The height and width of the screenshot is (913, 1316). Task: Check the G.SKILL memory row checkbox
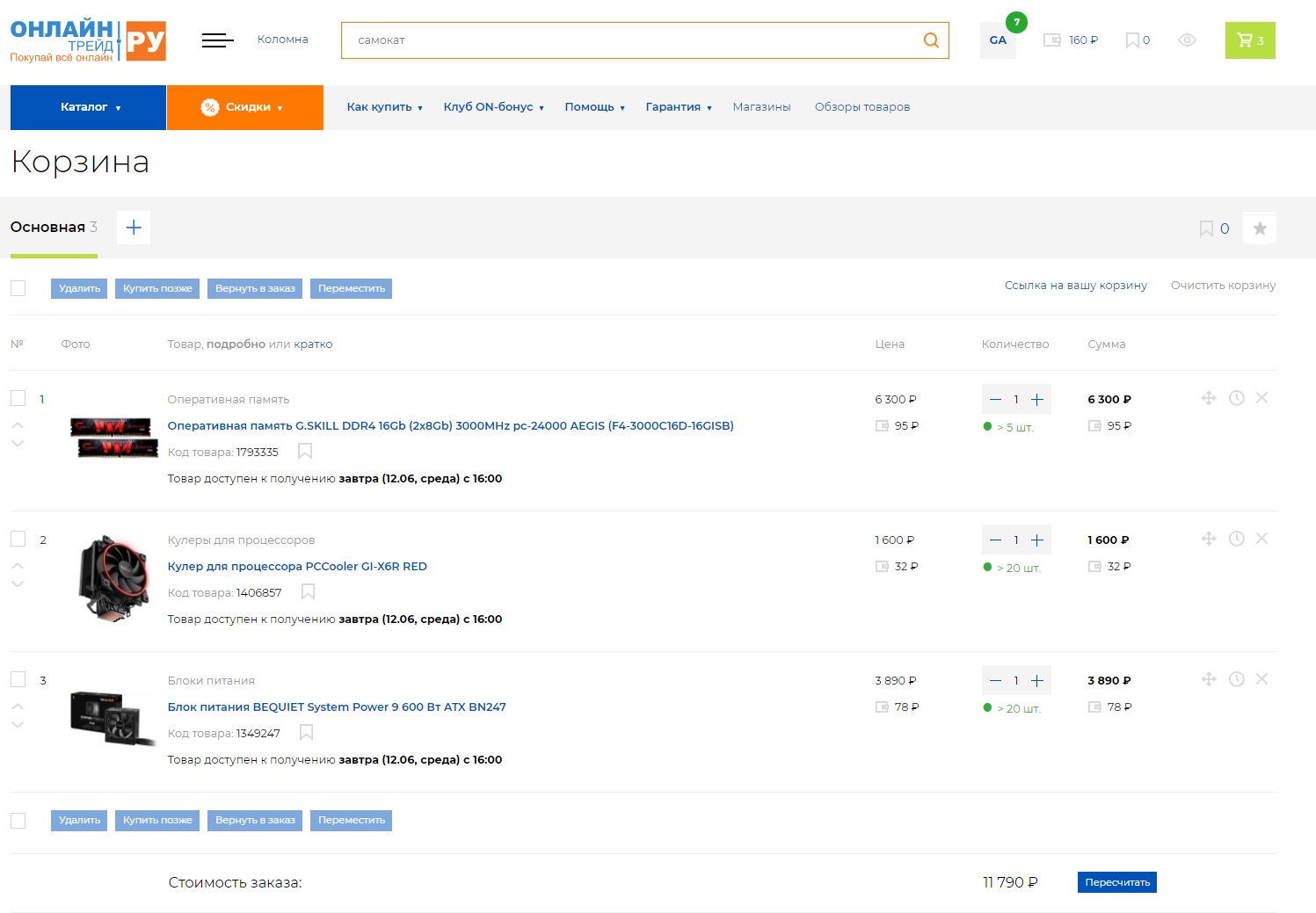[18, 398]
